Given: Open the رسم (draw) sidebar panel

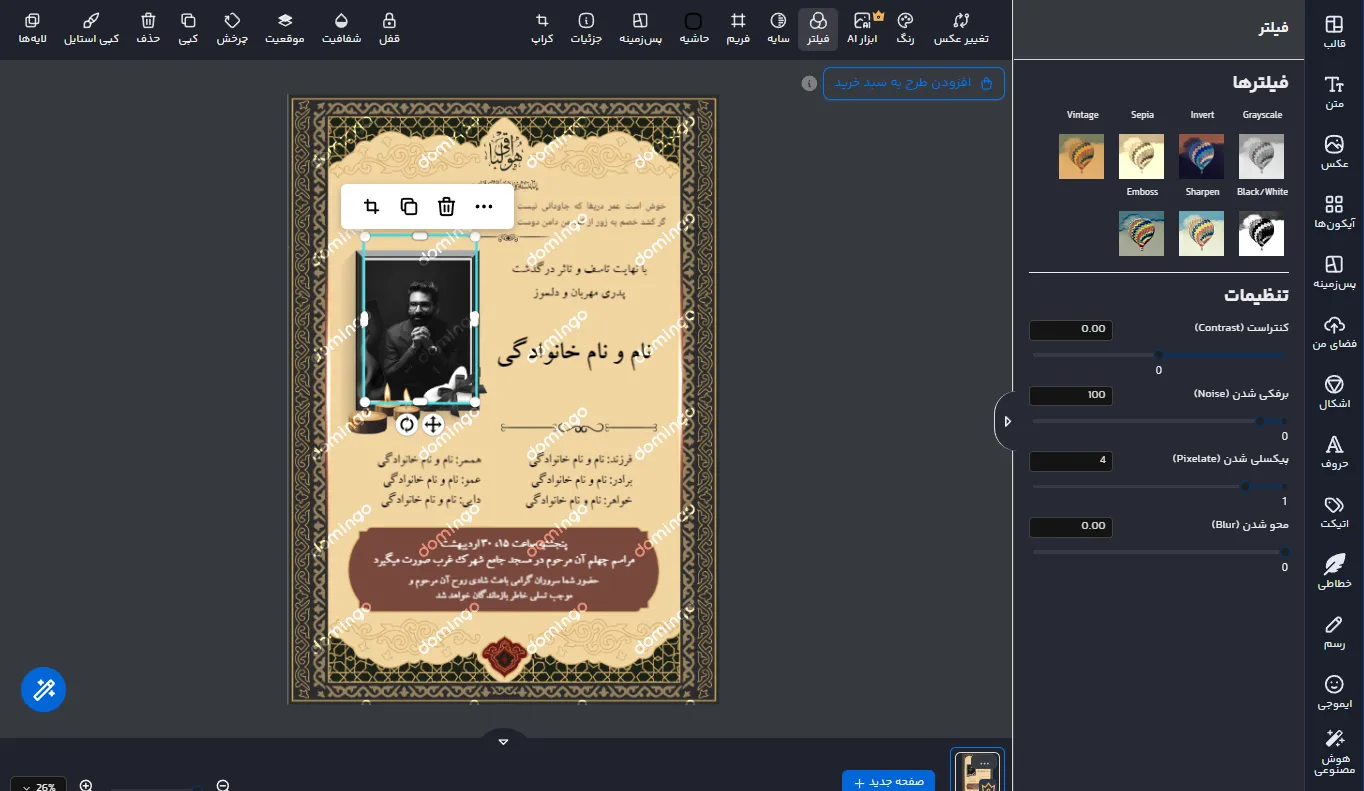Looking at the screenshot, I should tap(1334, 631).
